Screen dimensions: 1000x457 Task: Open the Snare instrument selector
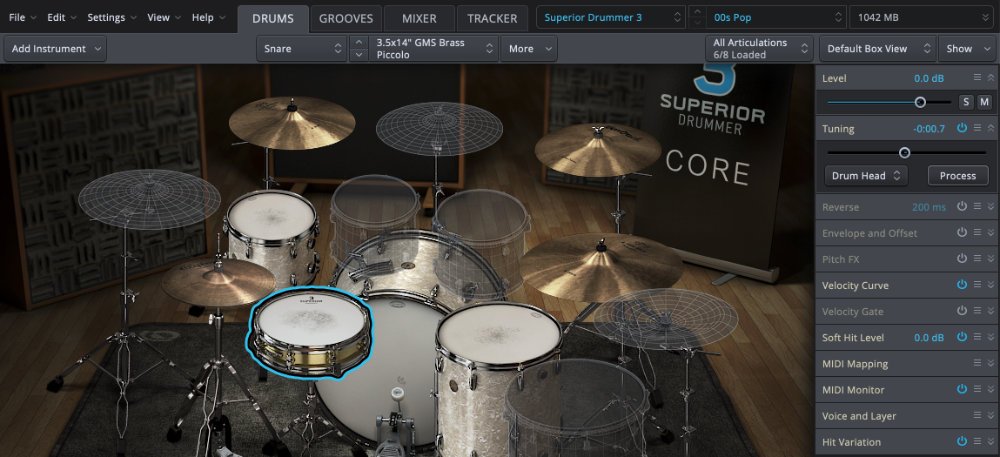[x=302, y=48]
